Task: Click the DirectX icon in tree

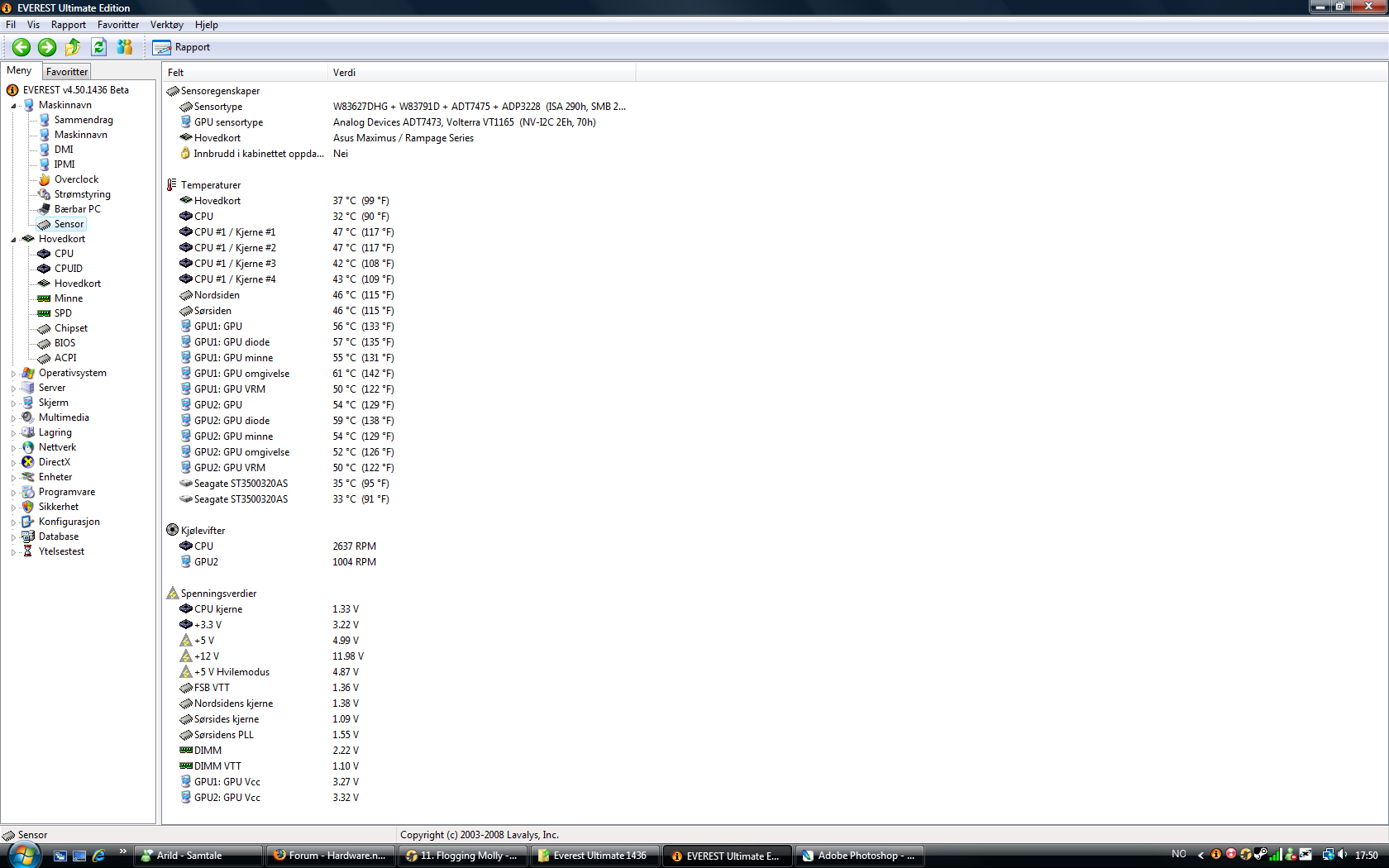Action: 28,462
